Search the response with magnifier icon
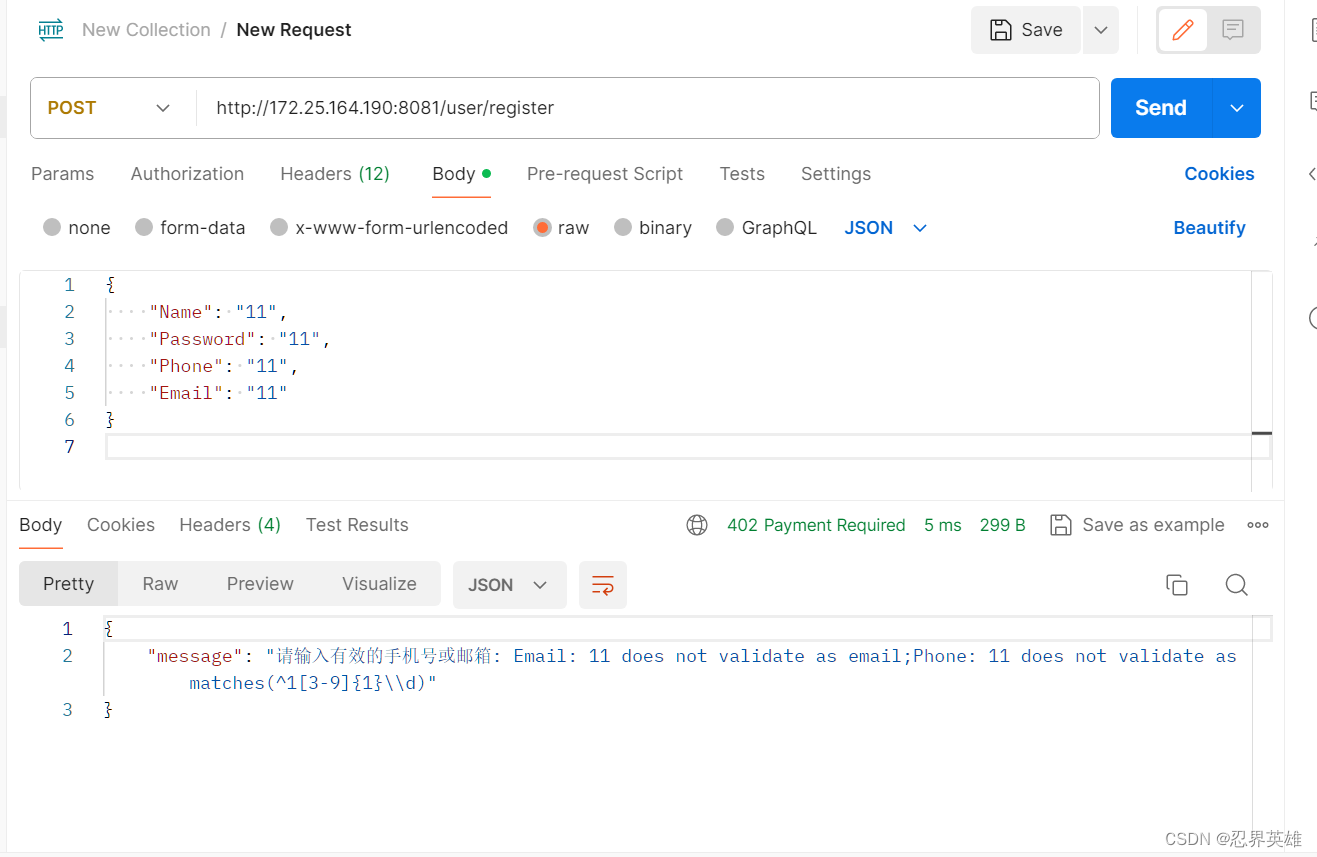This screenshot has width=1317, height=857. tap(1237, 585)
